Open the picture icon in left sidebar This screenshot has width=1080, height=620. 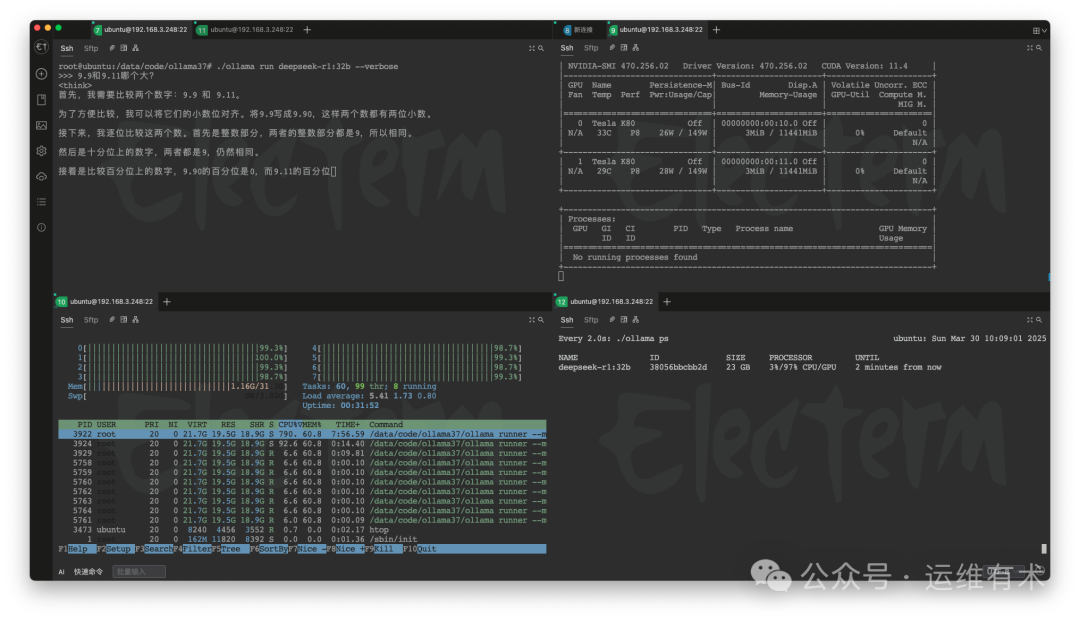pyautogui.click(x=41, y=125)
